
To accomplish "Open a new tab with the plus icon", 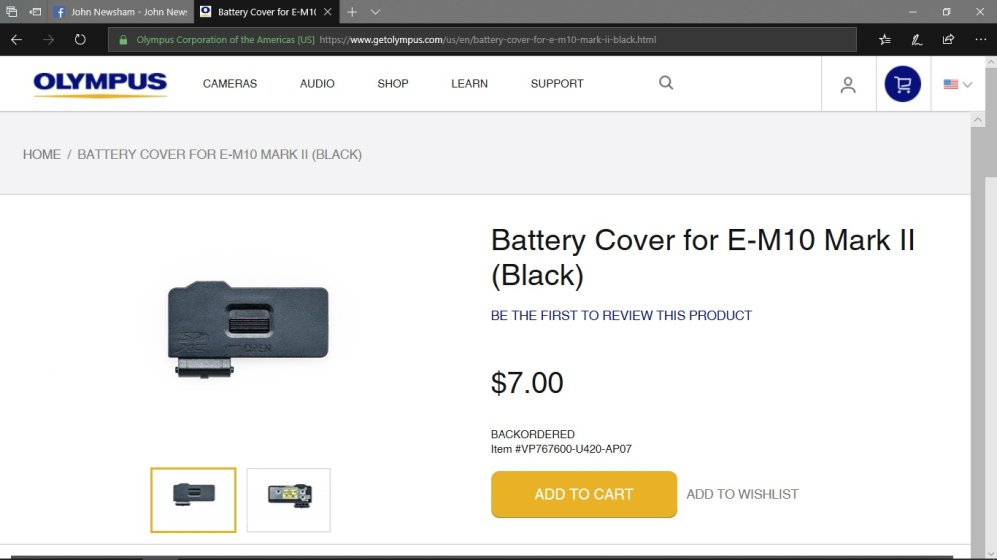I will (352, 12).
